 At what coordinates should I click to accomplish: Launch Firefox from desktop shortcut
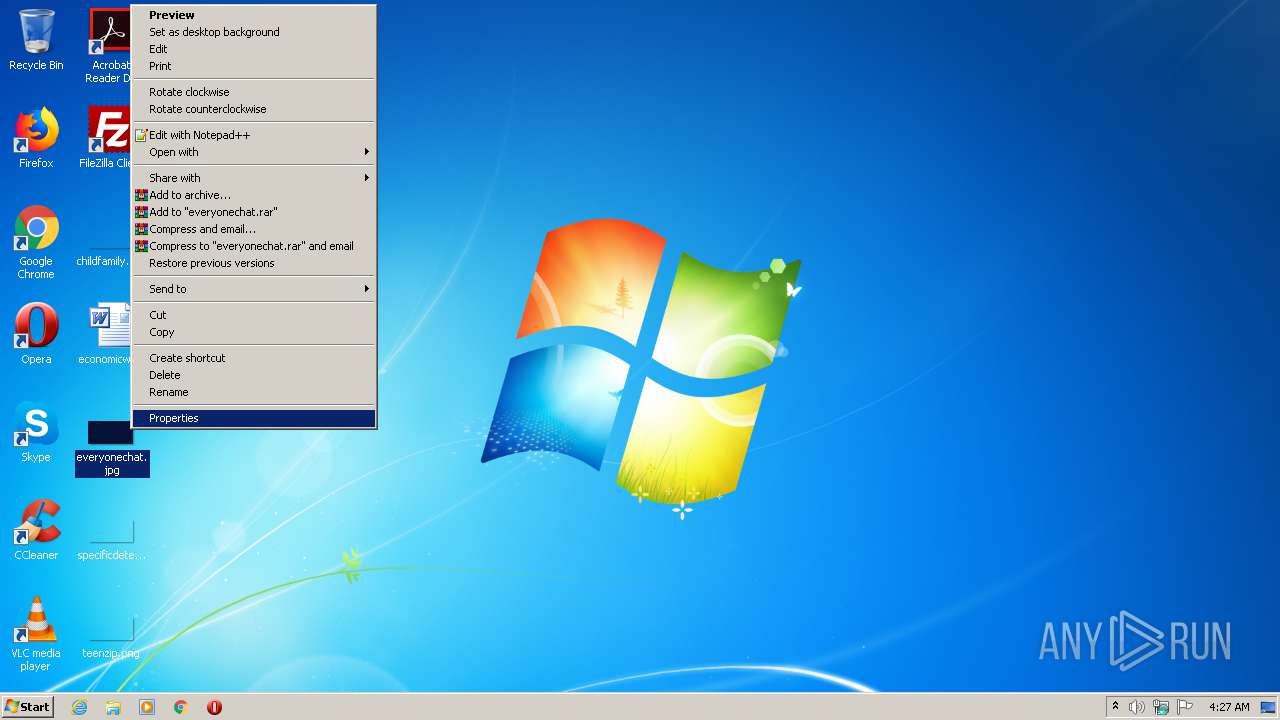pyautogui.click(x=36, y=138)
